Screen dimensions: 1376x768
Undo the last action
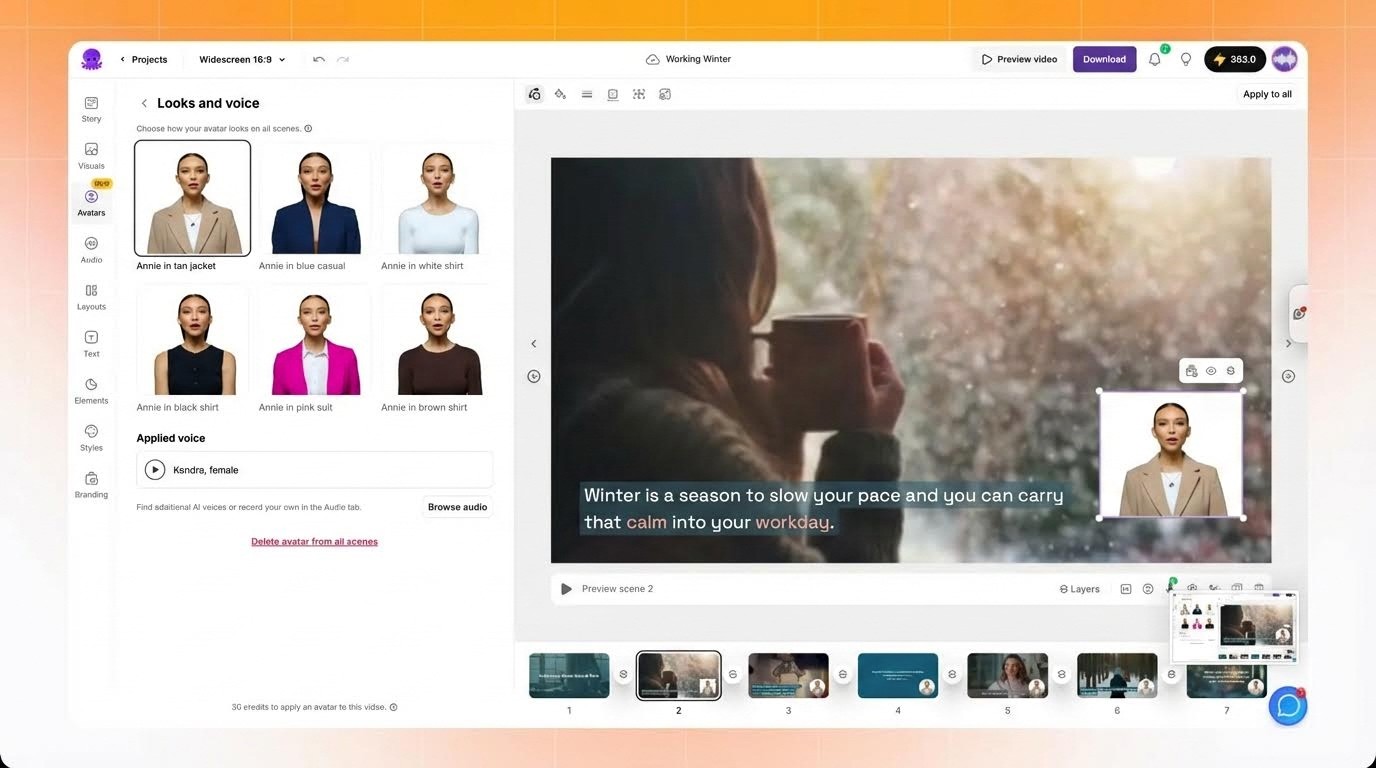319,59
